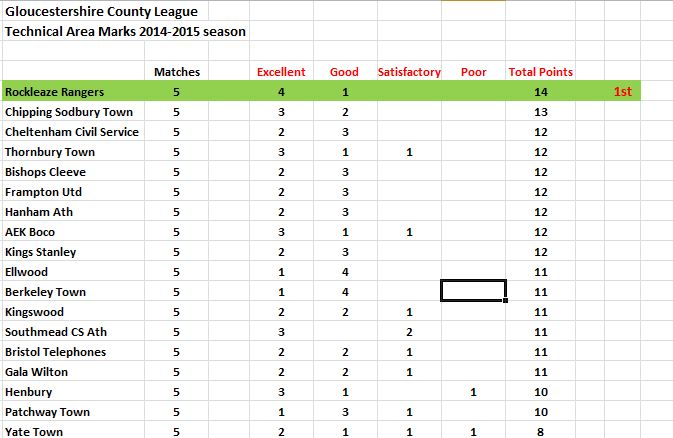Click Rockleaze Rangers total points 14

tap(540, 92)
